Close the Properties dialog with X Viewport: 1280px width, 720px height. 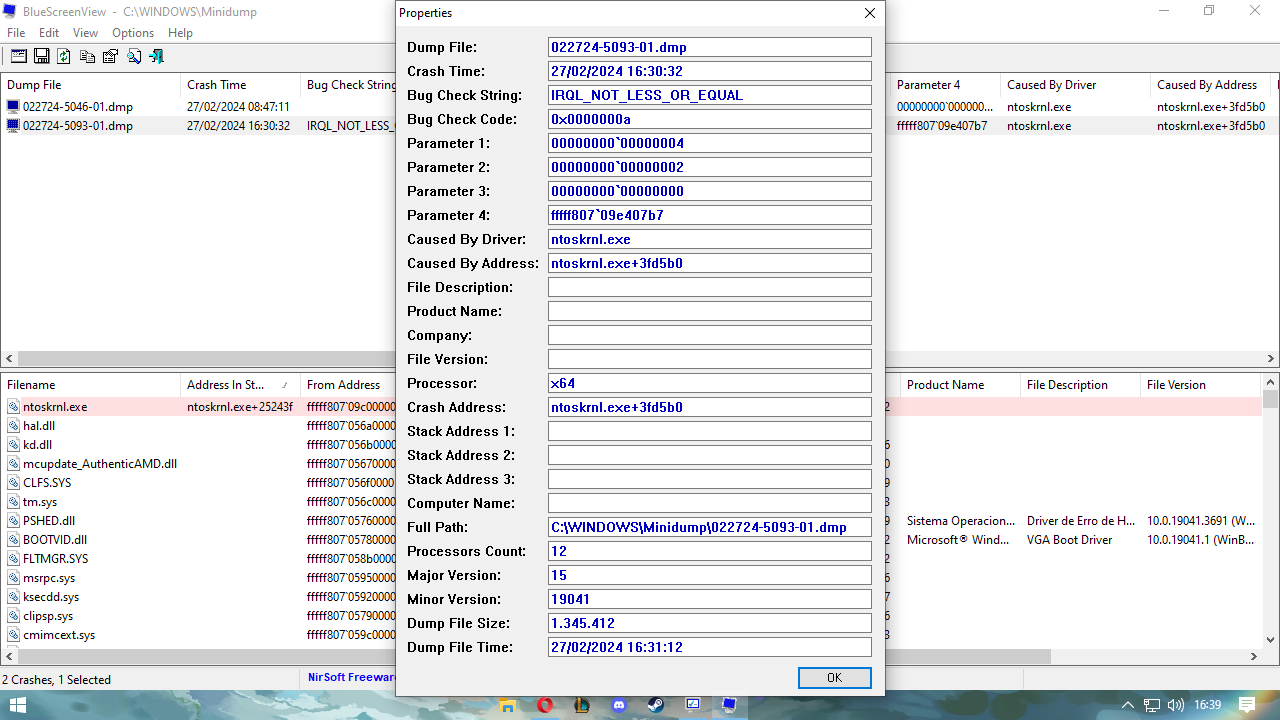pyautogui.click(x=870, y=13)
